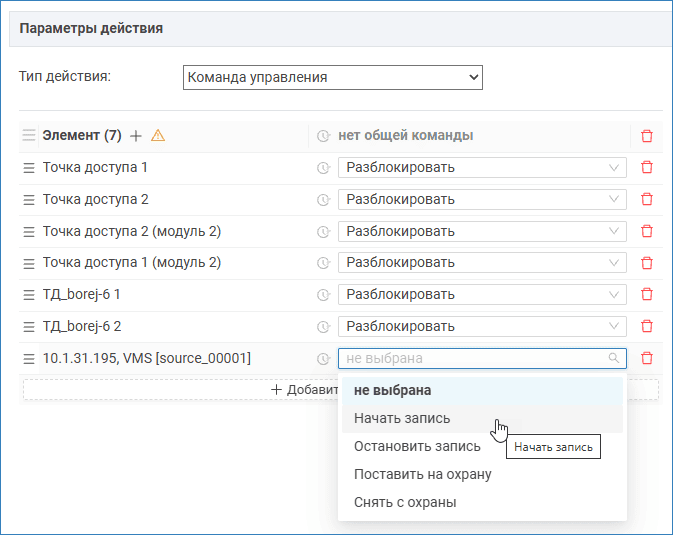
Task: Click the Точка доступа 1 element name
Action: [x=95, y=167]
